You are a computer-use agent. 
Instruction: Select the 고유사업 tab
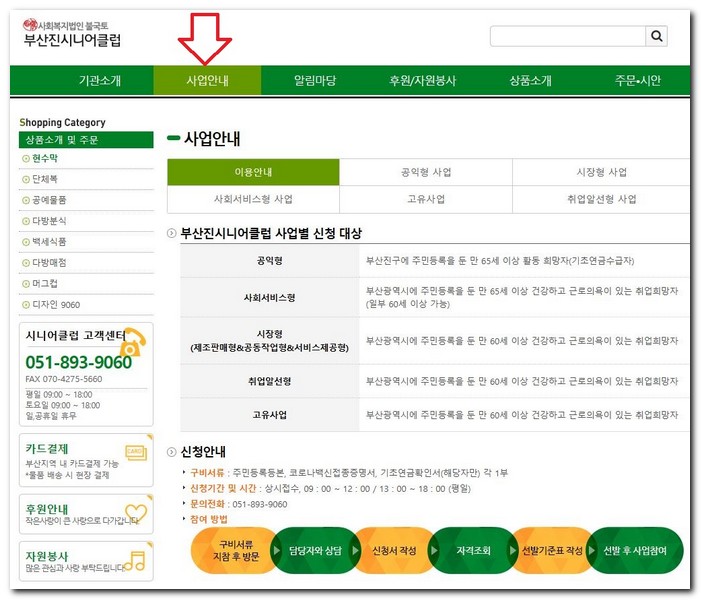click(426, 199)
